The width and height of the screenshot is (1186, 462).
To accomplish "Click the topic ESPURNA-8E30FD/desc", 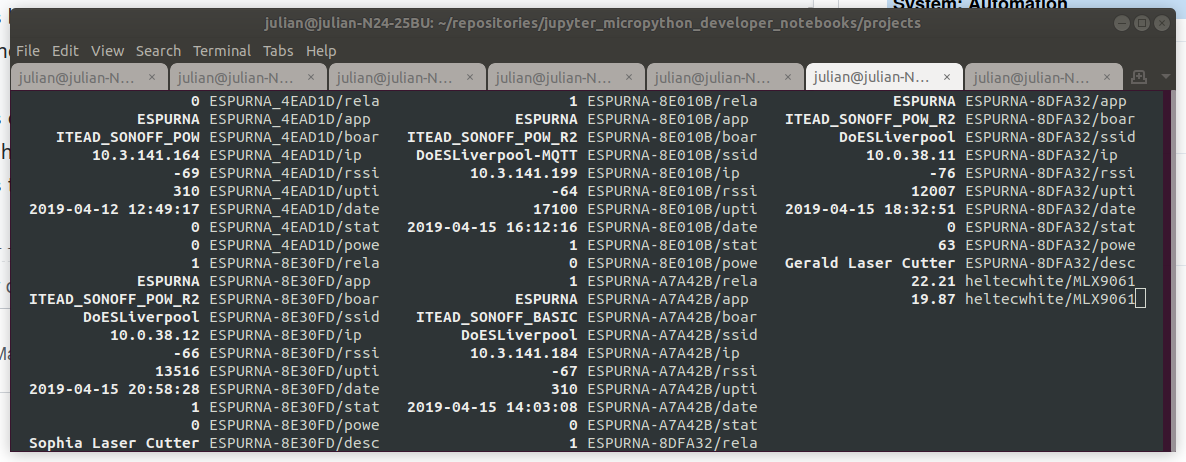I will (294, 443).
